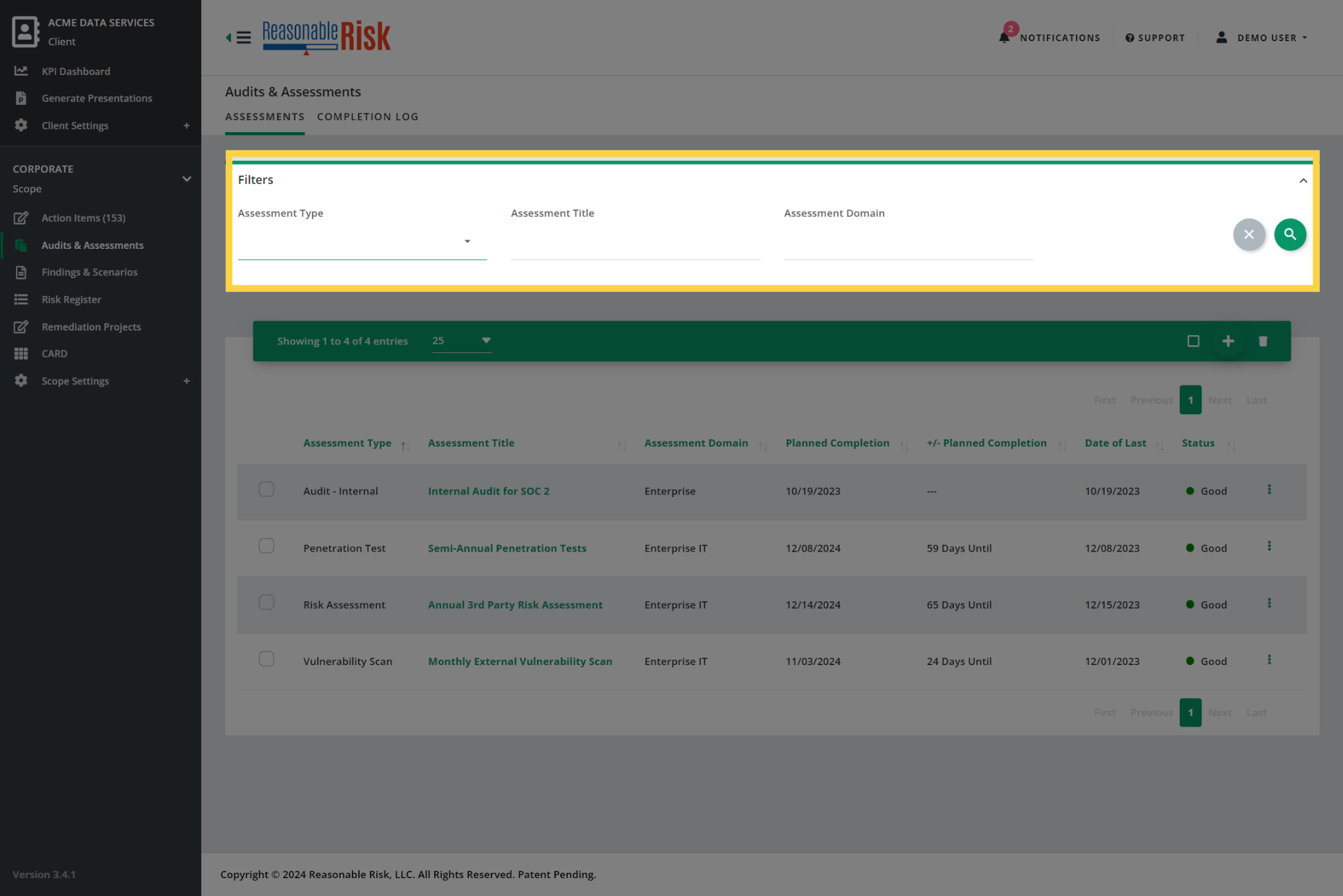
Task: Click the Client Settings gear icon
Action: pyautogui.click(x=21, y=125)
